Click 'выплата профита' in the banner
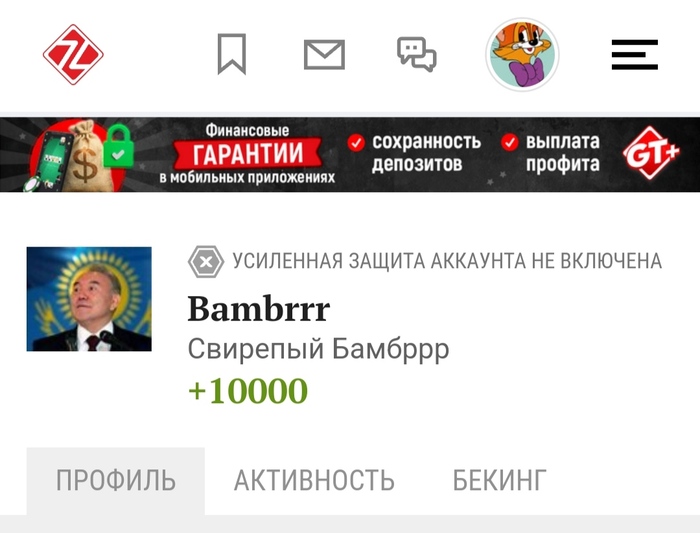 click(x=562, y=153)
